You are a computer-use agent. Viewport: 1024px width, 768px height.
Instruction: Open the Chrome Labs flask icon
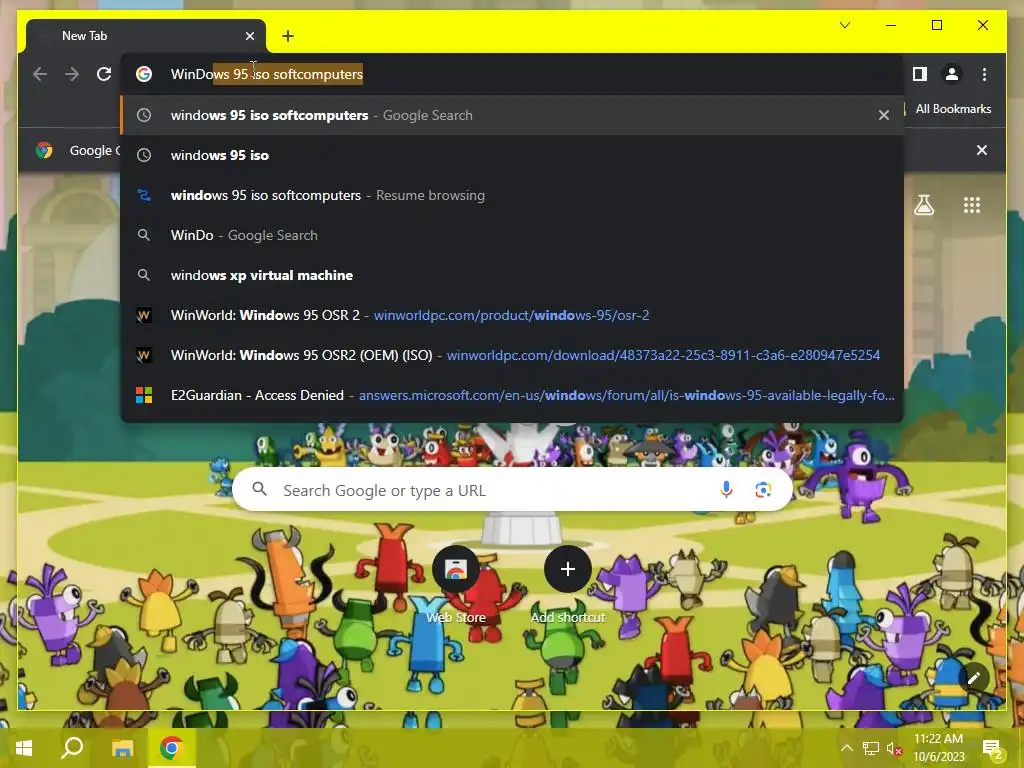[x=923, y=205]
